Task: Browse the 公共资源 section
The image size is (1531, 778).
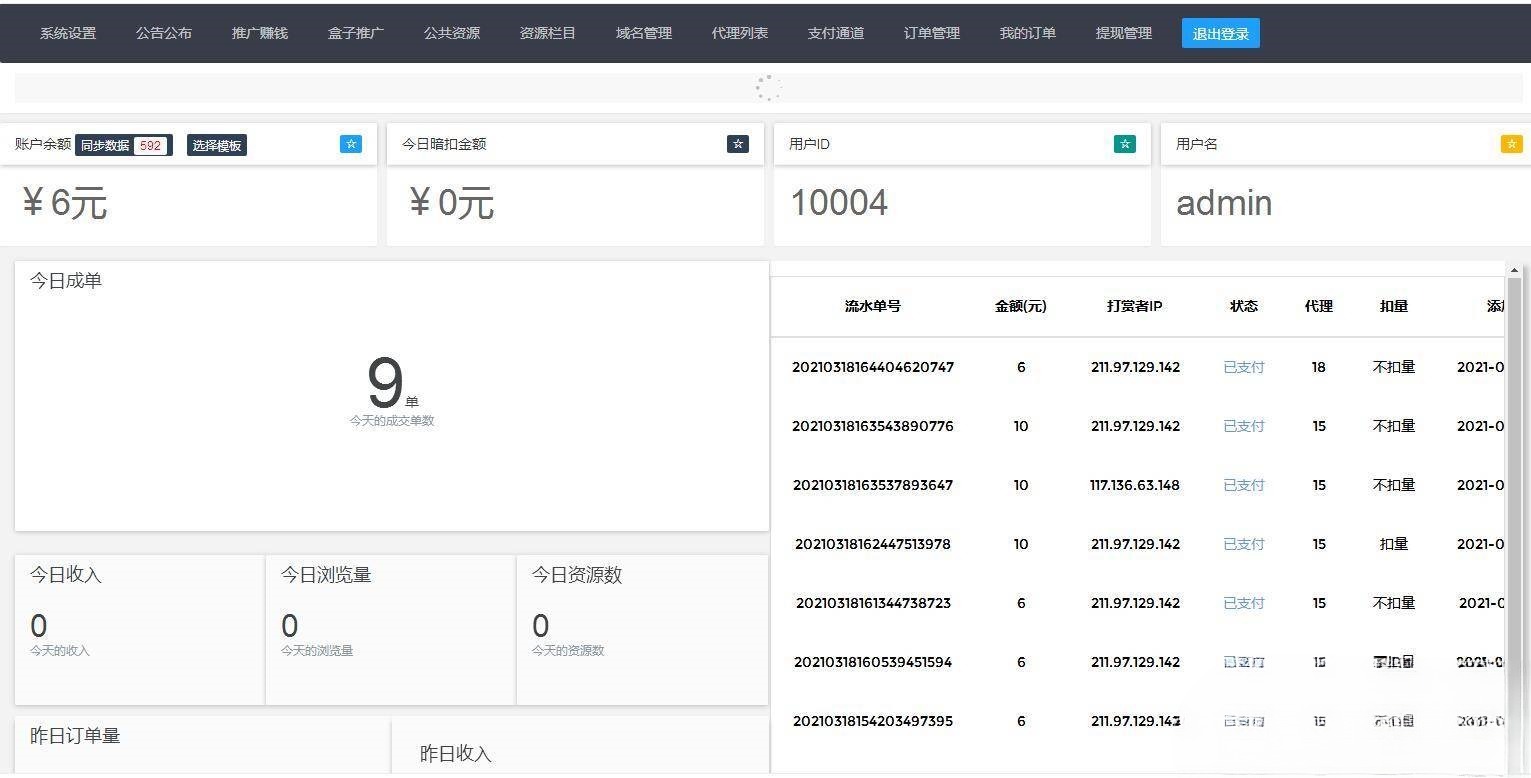Action: tap(451, 33)
